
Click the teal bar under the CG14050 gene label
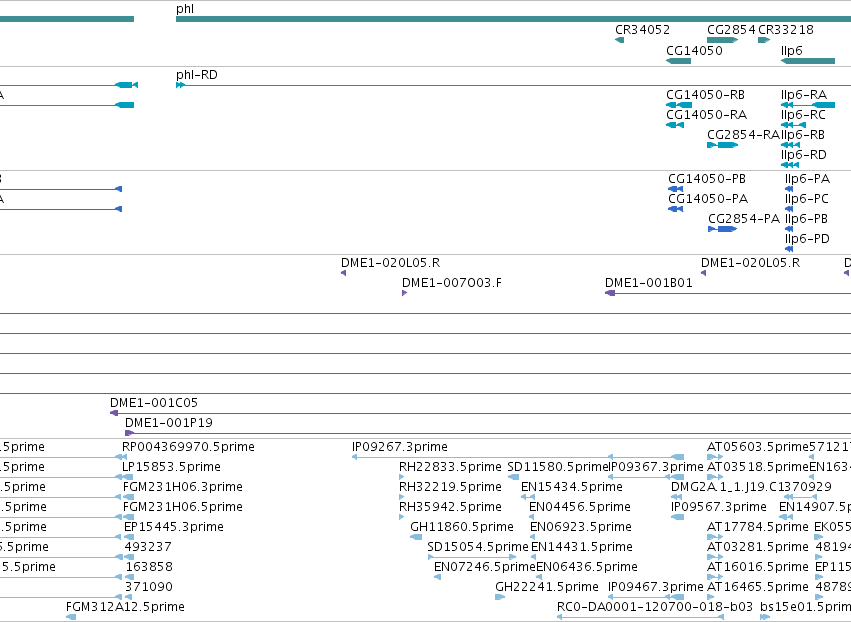(678, 61)
